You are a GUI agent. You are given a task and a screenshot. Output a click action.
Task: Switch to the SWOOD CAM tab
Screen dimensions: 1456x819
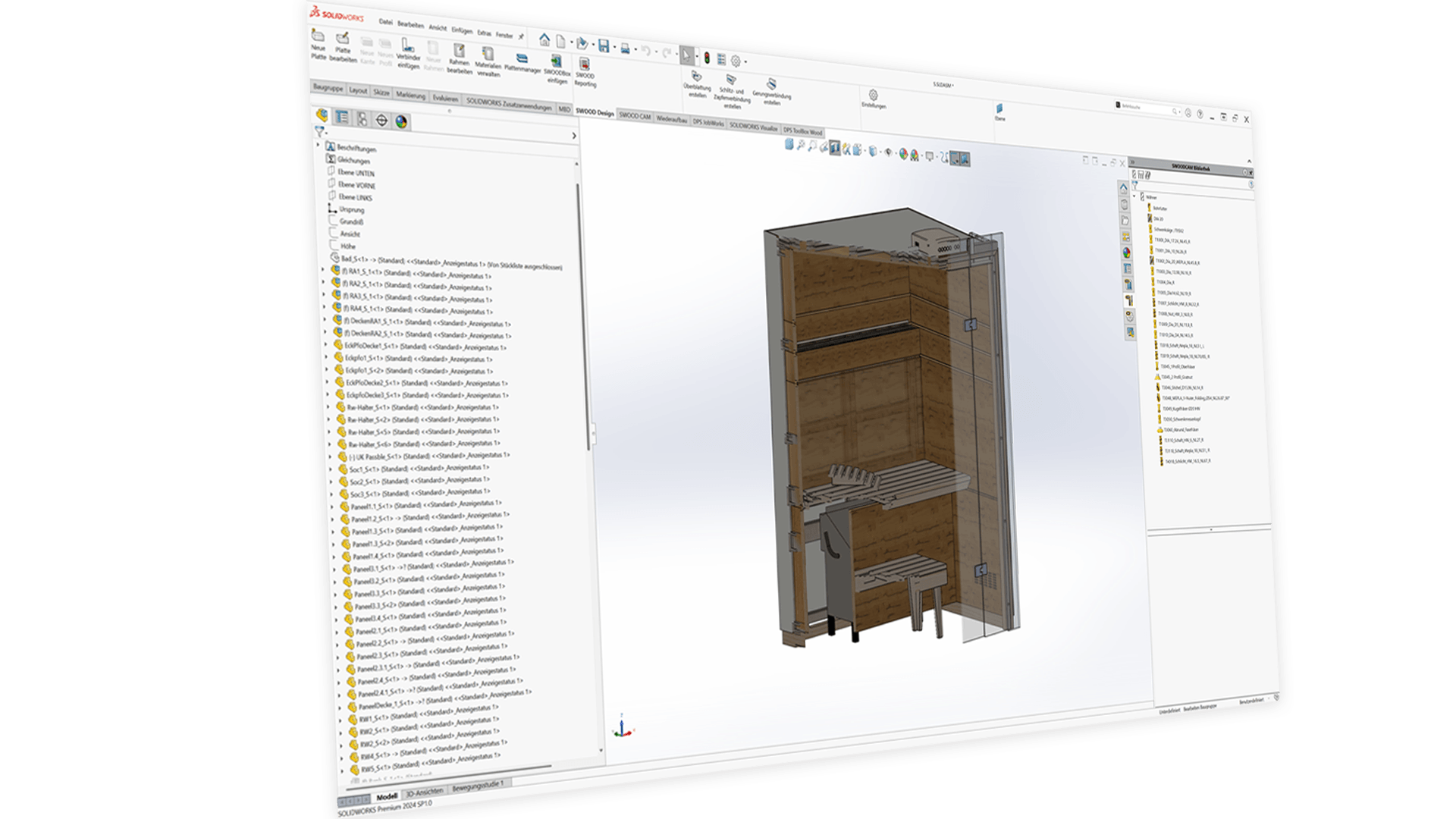(635, 116)
